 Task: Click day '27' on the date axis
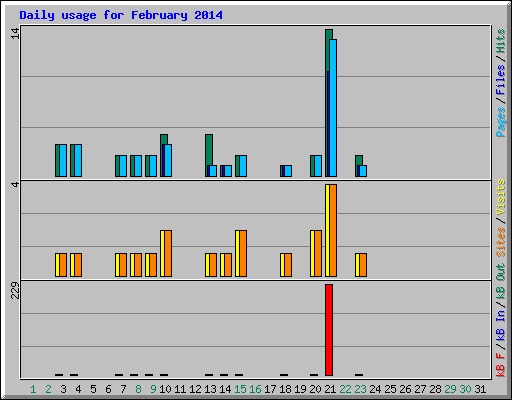[420, 389]
